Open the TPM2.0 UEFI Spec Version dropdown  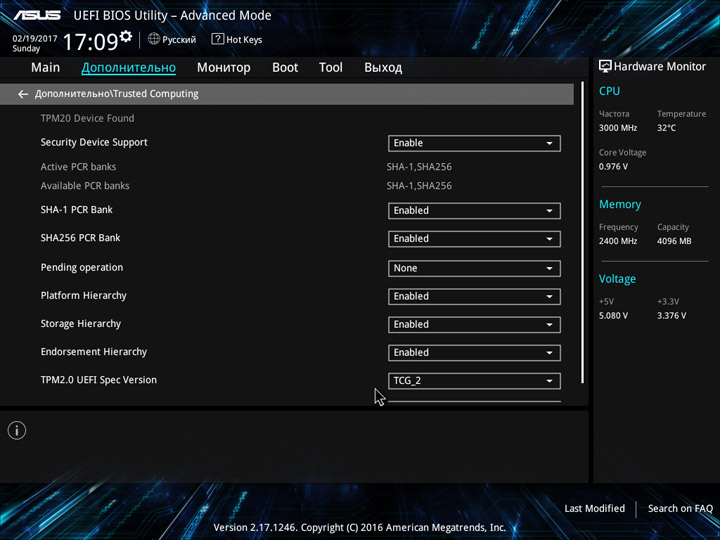tap(474, 381)
